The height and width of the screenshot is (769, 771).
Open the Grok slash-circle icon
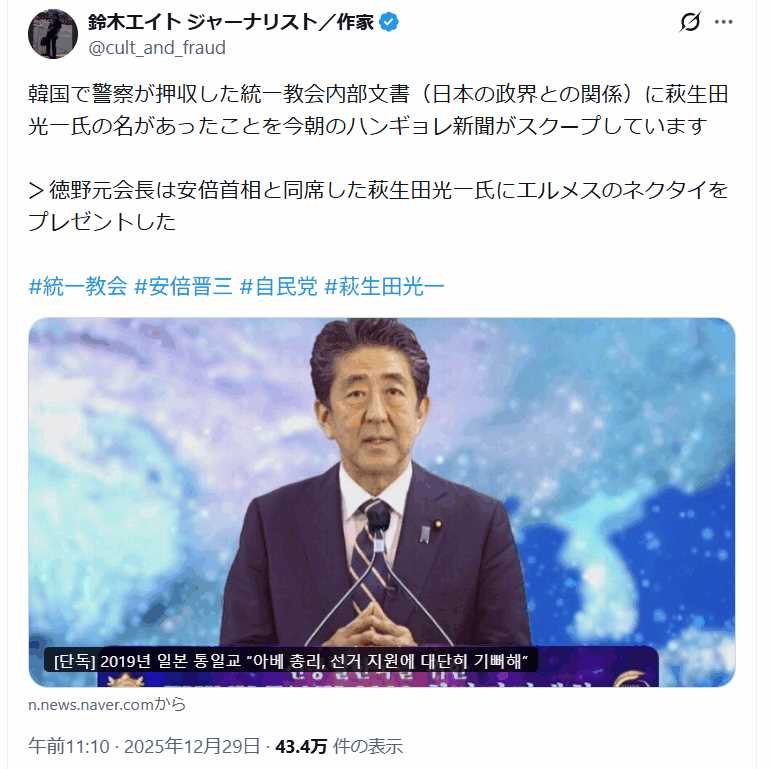[x=690, y=22]
